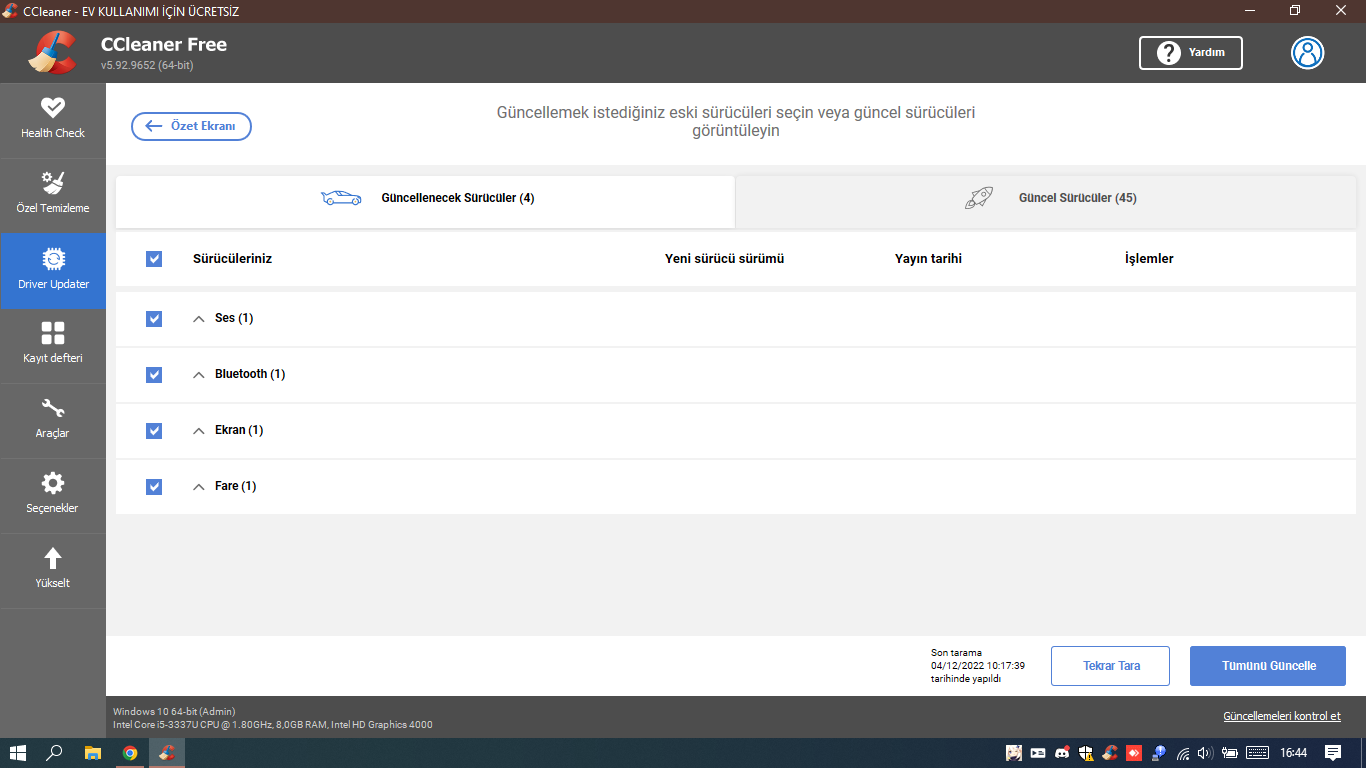Screen dimensions: 1366x768
Task: Open Wi-Fi network tray icon
Action: [x=1183, y=753]
